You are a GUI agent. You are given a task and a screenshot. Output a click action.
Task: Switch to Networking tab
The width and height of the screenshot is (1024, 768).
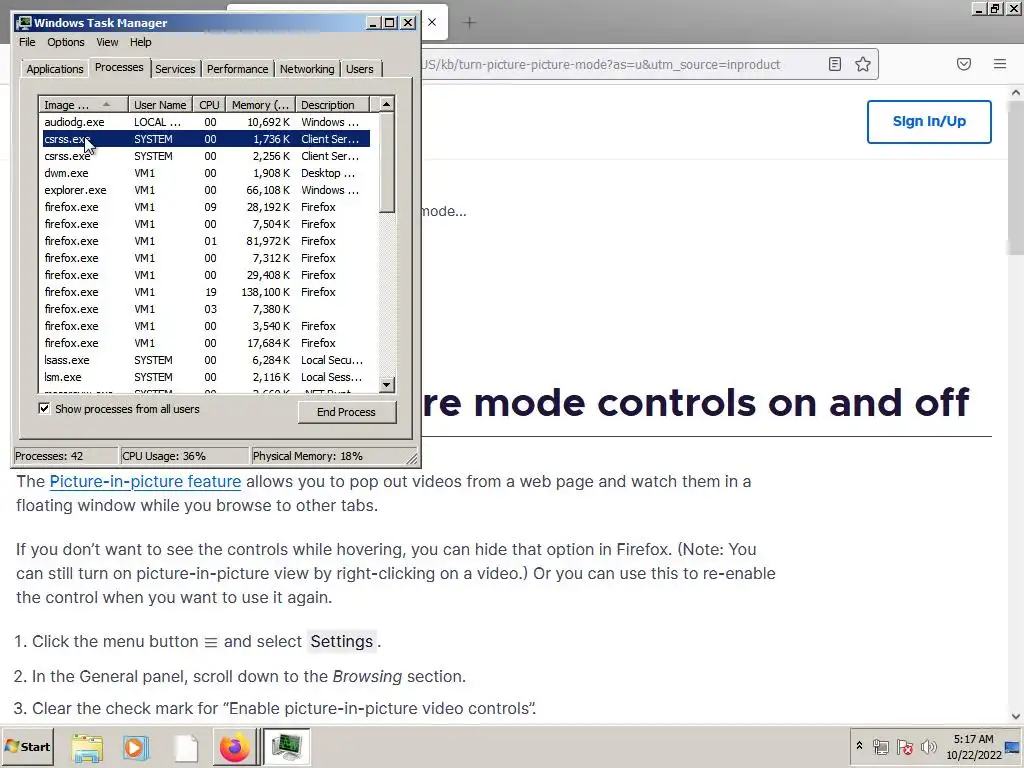[307, 69]
